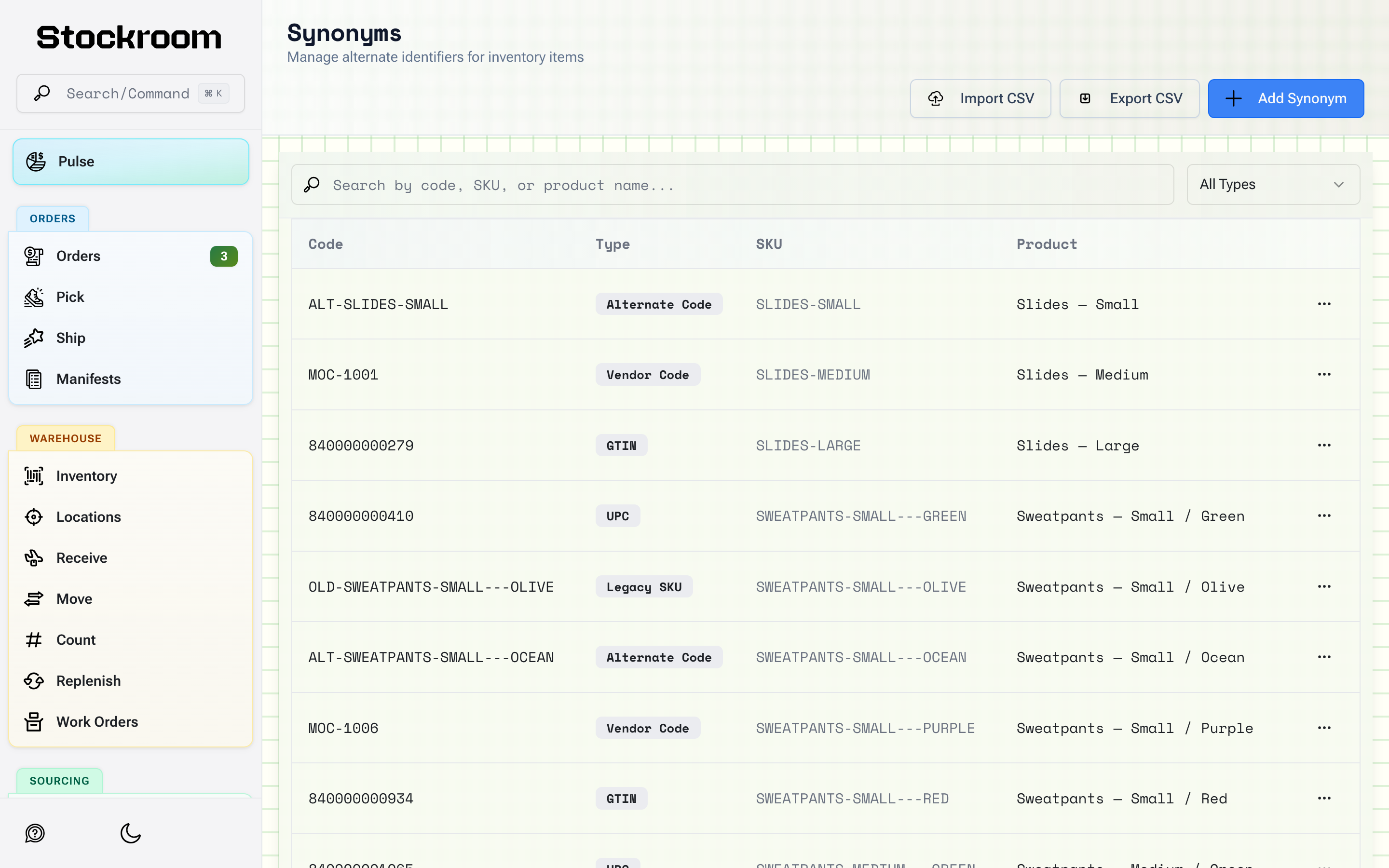The width and height of the screenshot is (1389, 868).
Task: Focus the search by code, SKU field
Action: 733,185
